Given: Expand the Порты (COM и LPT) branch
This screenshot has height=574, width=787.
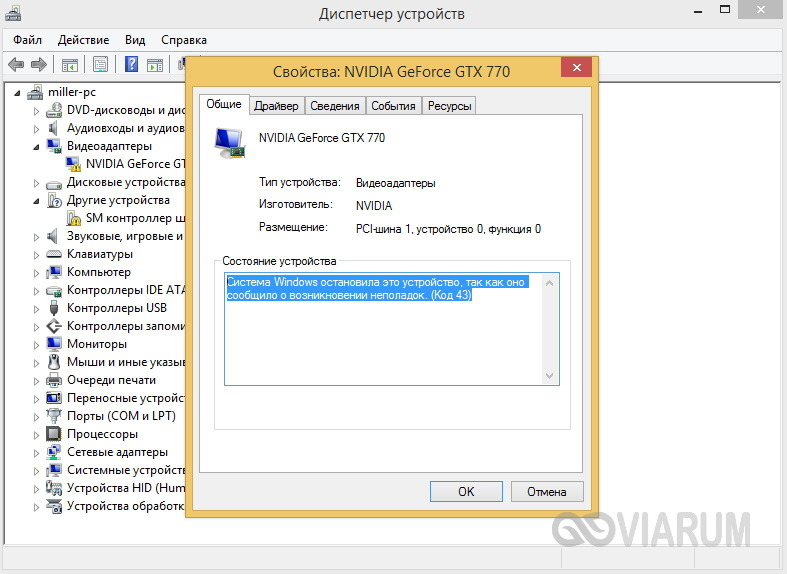Looking at the screenshot, I should [36, 417].
